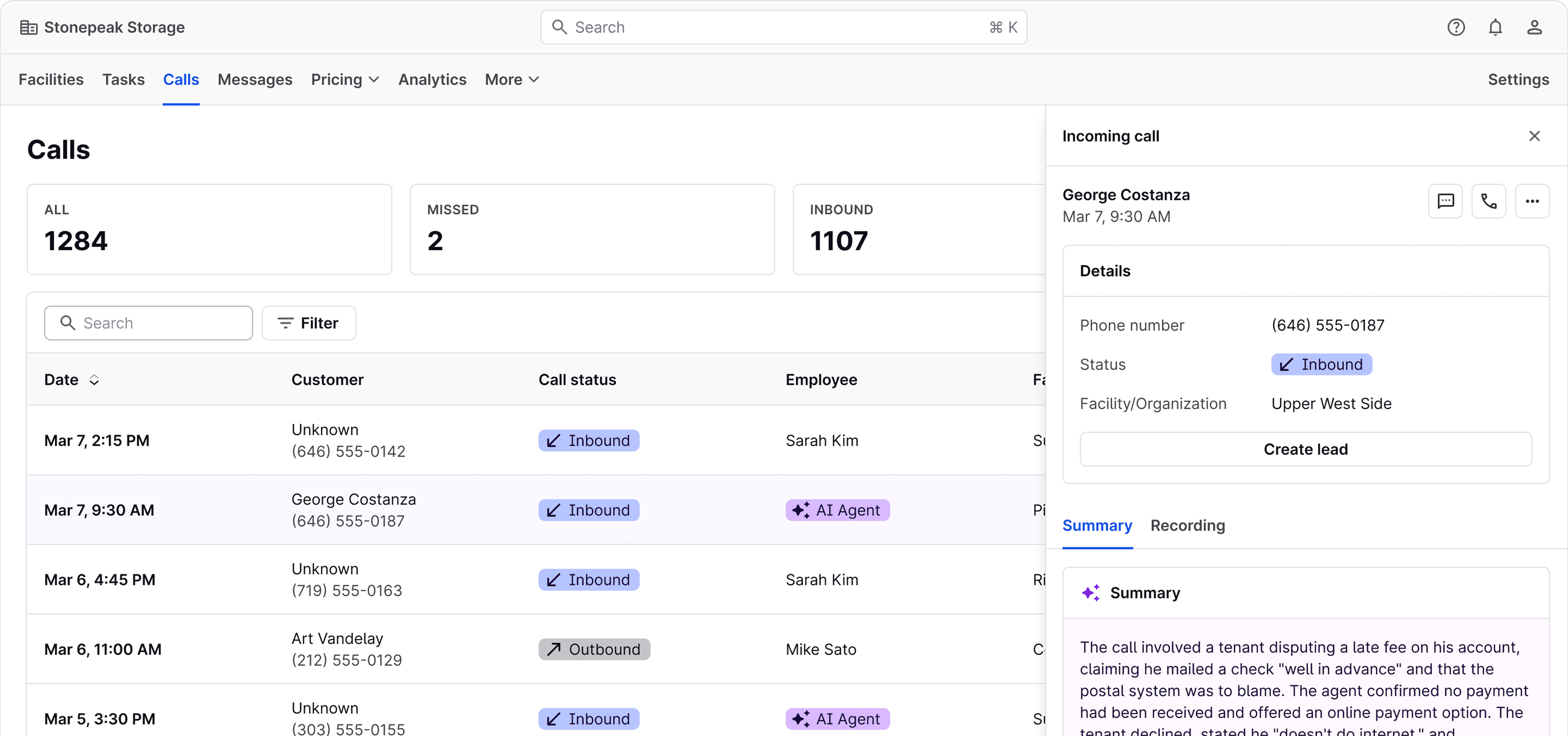1568x736 pixels.
Task: Open the user account profile icon
Action: coord(1534,27)
